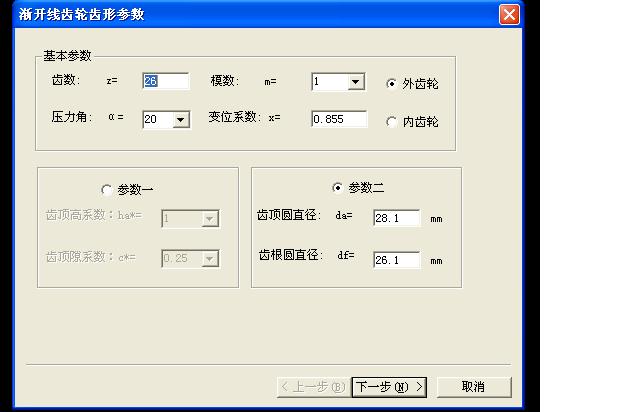Click the 齿顶圆直径 da= input field
The height and width of the screenshot is (412, 640).
click(x=396, y=218)
